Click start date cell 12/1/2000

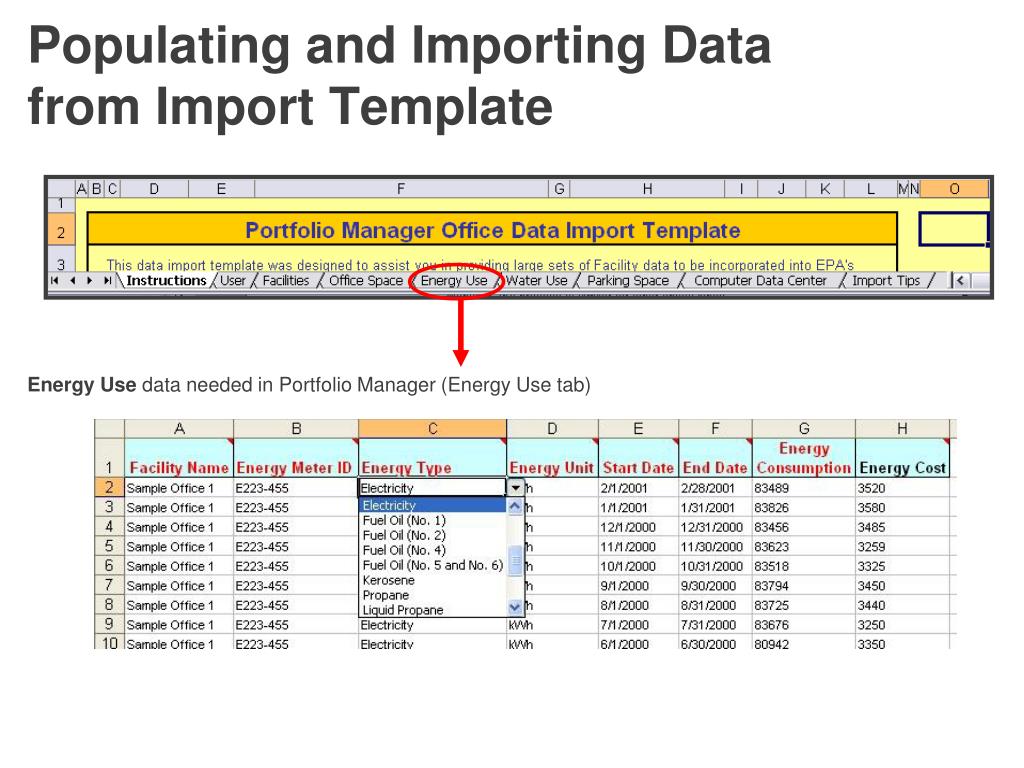[638, 527]
